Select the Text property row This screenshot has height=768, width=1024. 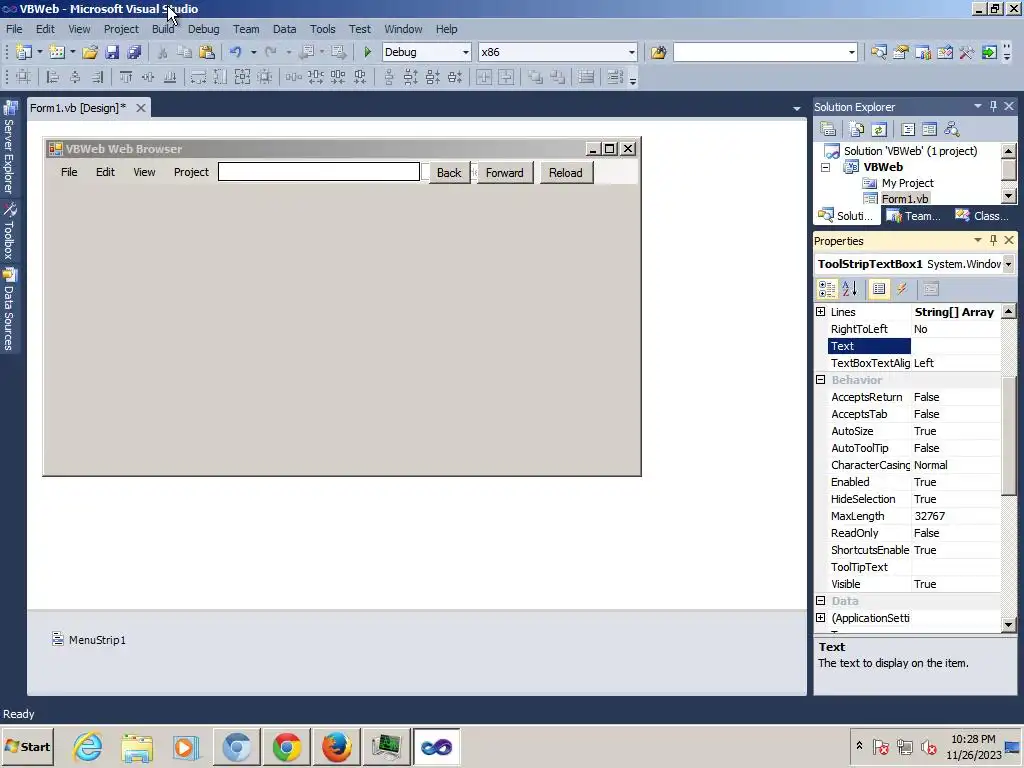(x=913, y=346)
